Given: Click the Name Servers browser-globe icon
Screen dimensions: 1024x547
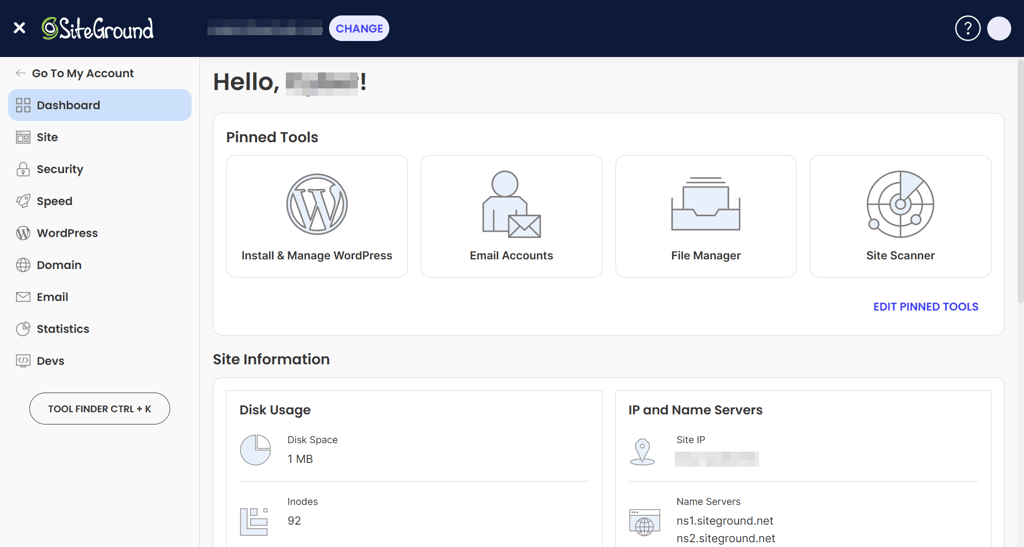Looking at the screenshot, I should (645, 523).
